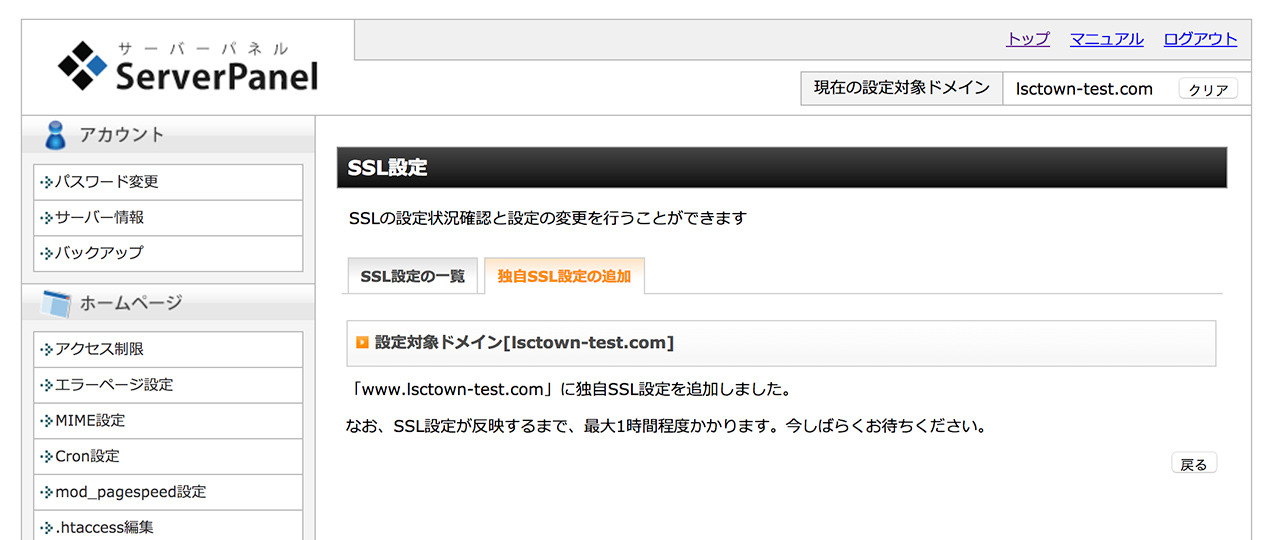The image size is (1280, 540).
Task: Open the マニュアル link
Action: pyautogui.click(x=1106, y=39)
